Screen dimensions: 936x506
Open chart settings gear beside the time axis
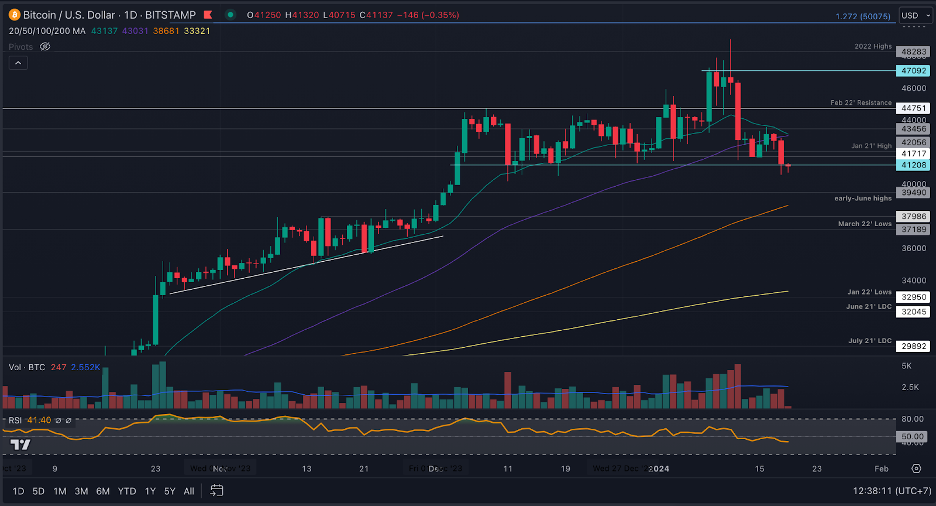[x=916, y=468]
